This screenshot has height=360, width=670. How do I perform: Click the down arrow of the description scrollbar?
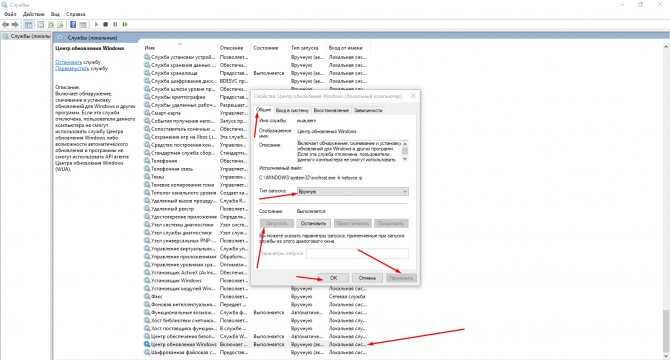coord(405,158)
